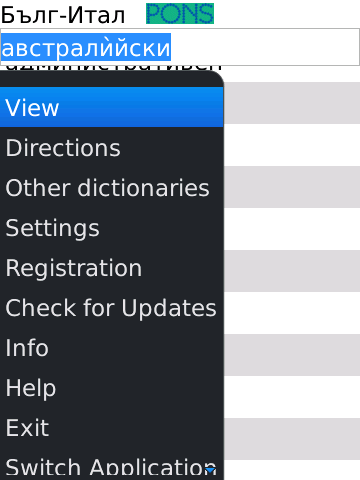Open Settings from the menu
The image size is (360, 480).
click(x=112, y=228)
